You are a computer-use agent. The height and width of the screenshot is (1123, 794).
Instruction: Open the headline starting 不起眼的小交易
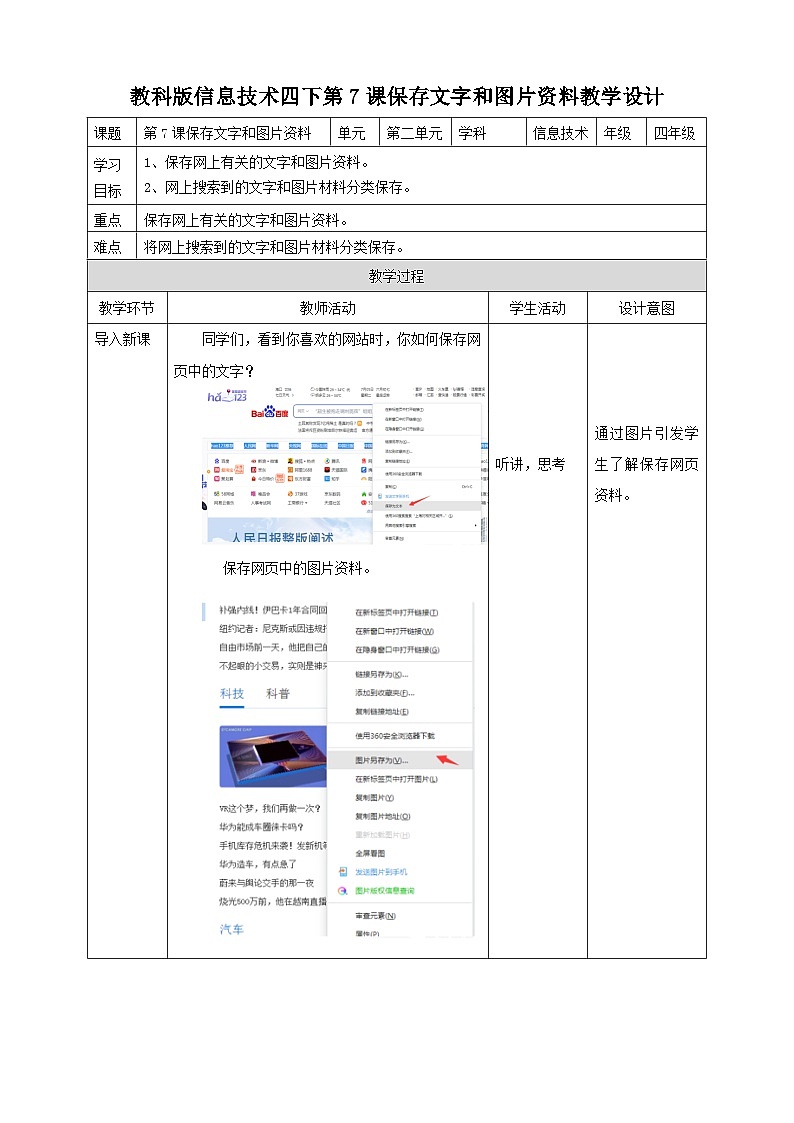273,665
